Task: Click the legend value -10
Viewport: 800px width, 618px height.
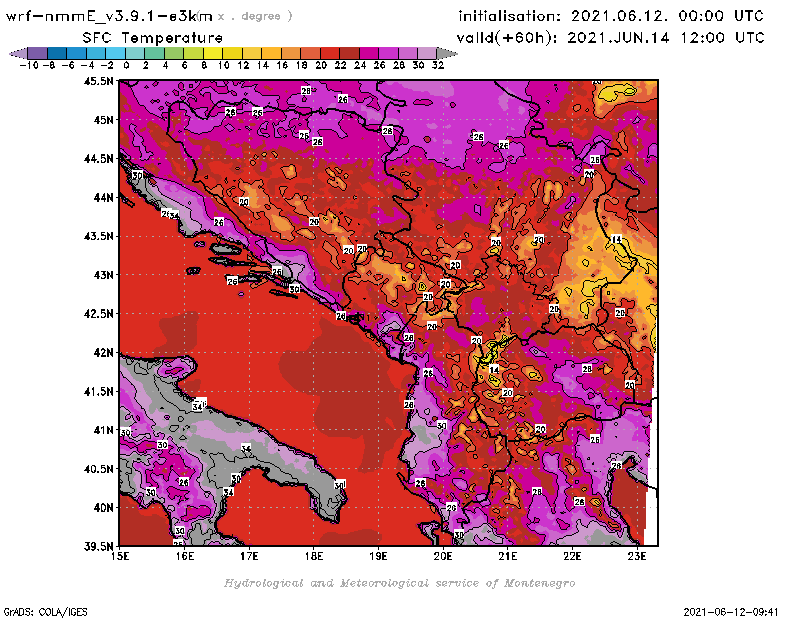Action: coord(29,65)
